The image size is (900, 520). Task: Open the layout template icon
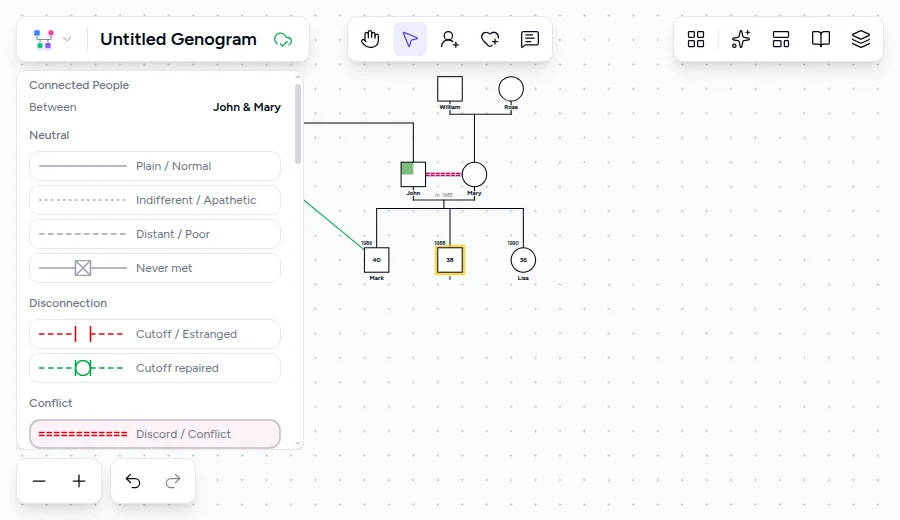pos(781,39)
